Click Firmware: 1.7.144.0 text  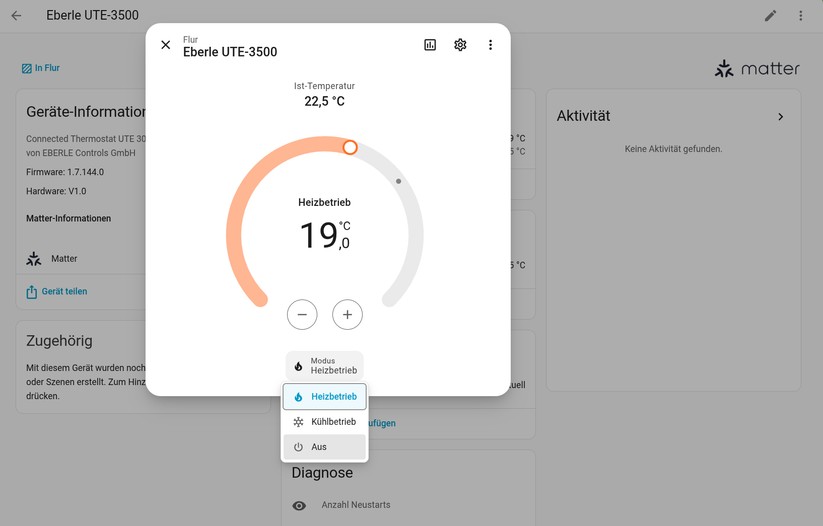65,172
